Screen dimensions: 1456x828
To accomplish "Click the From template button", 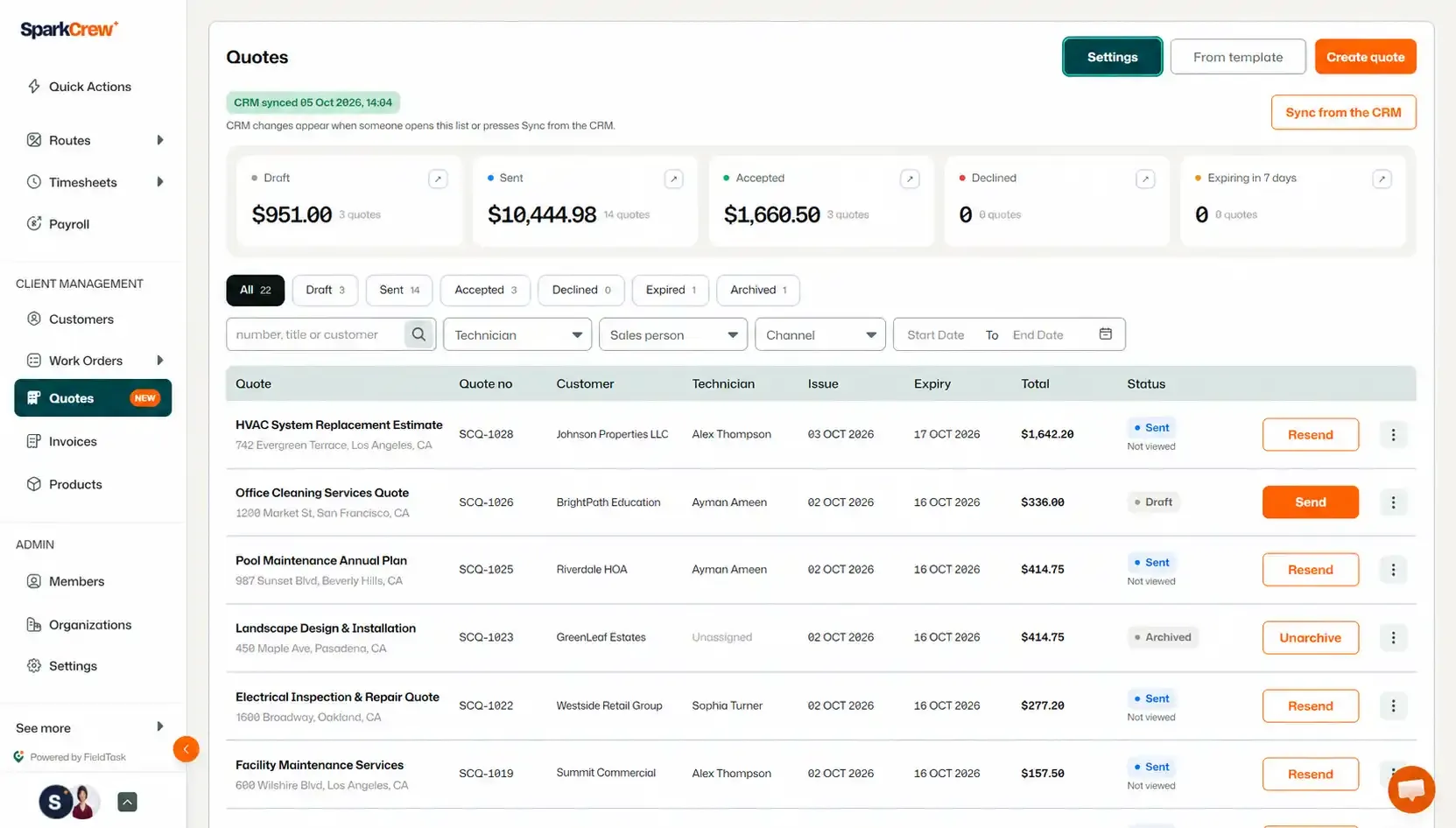I will (x=1238, y=57).
